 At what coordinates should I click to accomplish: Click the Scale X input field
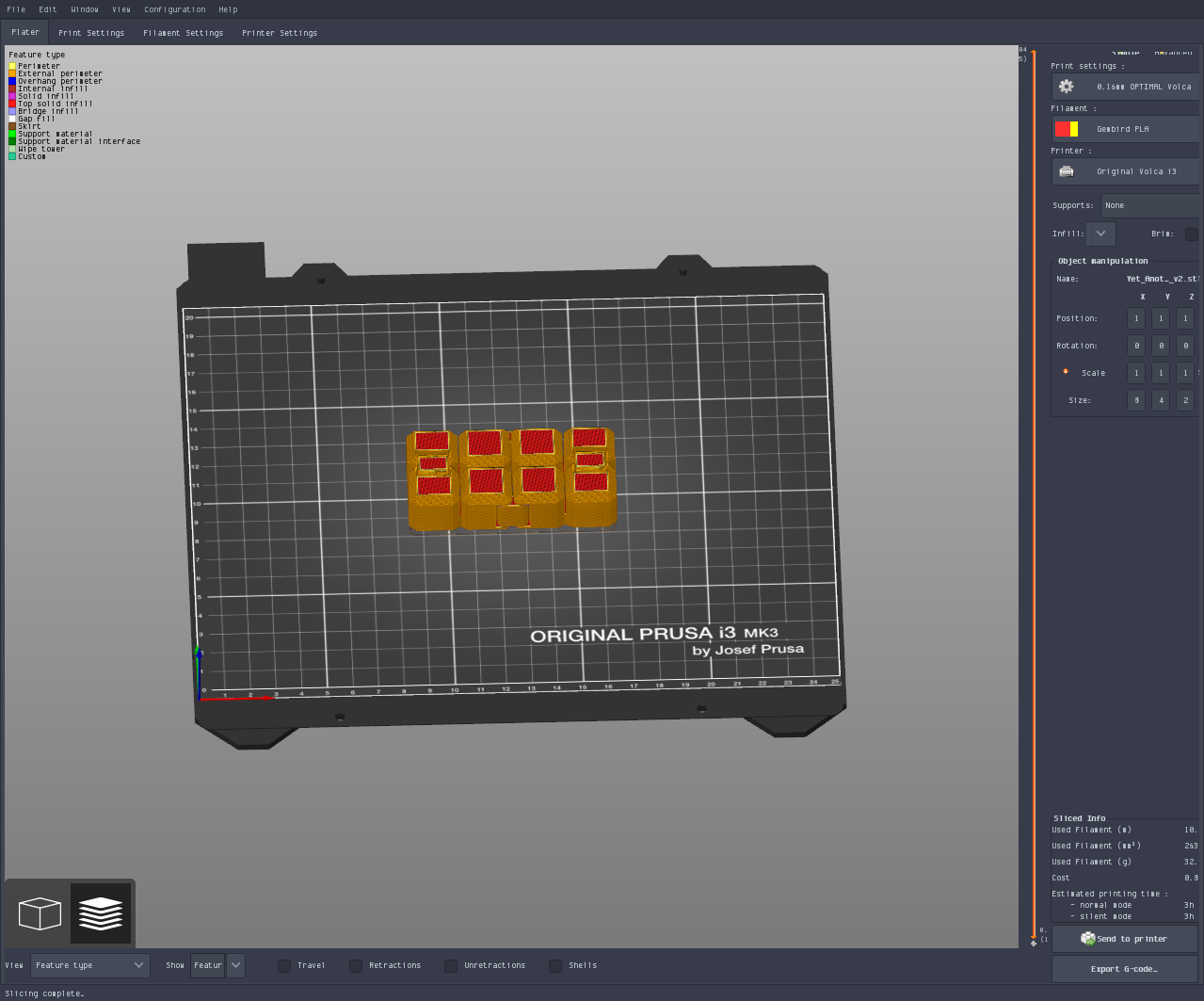tap(1137, 373)
